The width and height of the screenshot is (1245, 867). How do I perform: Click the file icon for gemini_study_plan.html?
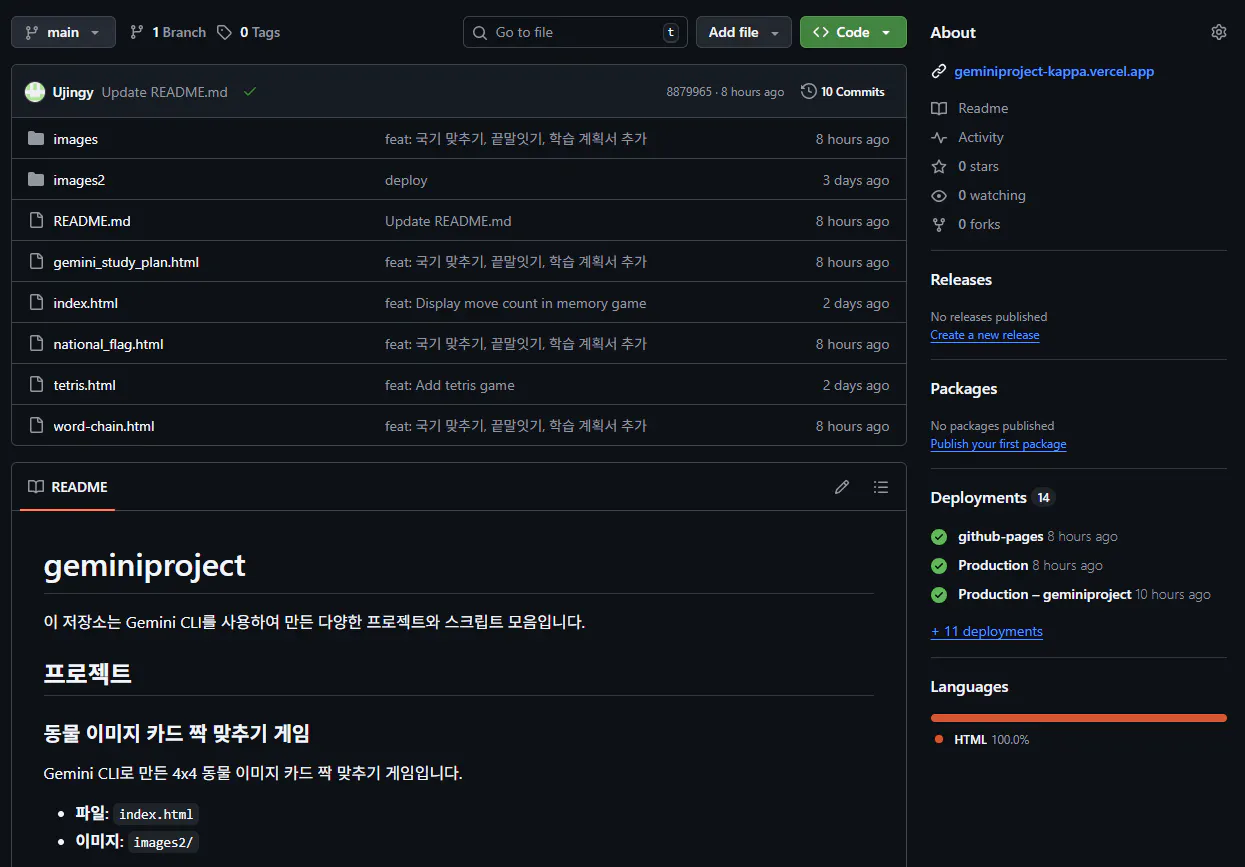pos(36,262)
